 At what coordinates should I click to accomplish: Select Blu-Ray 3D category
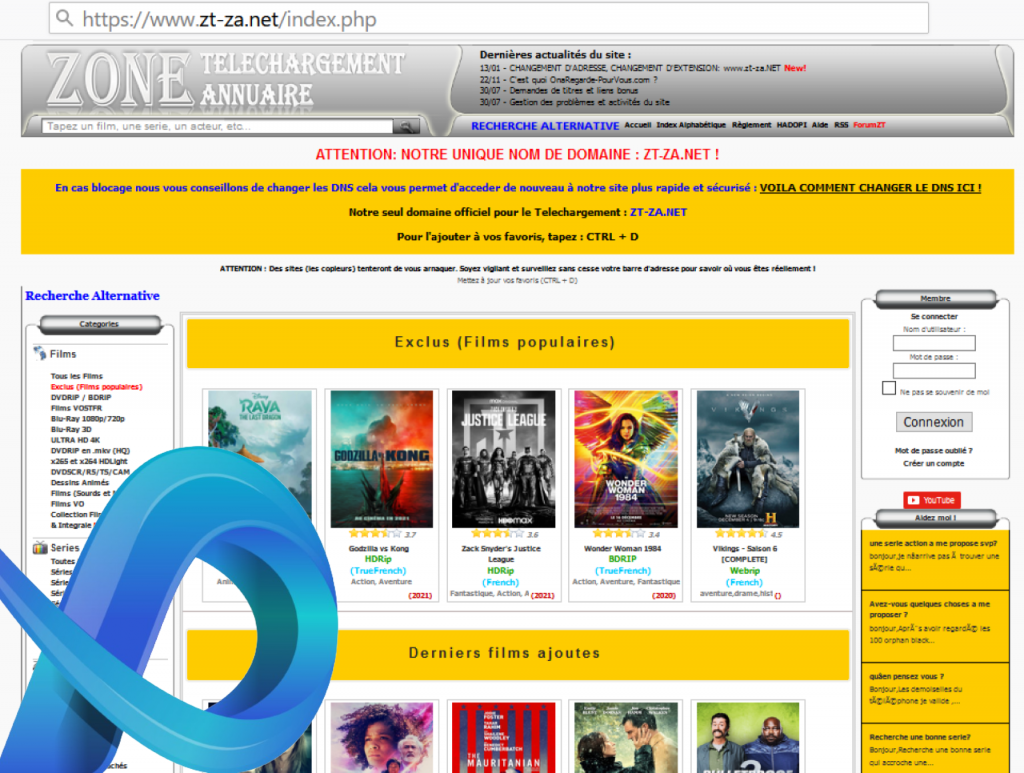point(71,430)
